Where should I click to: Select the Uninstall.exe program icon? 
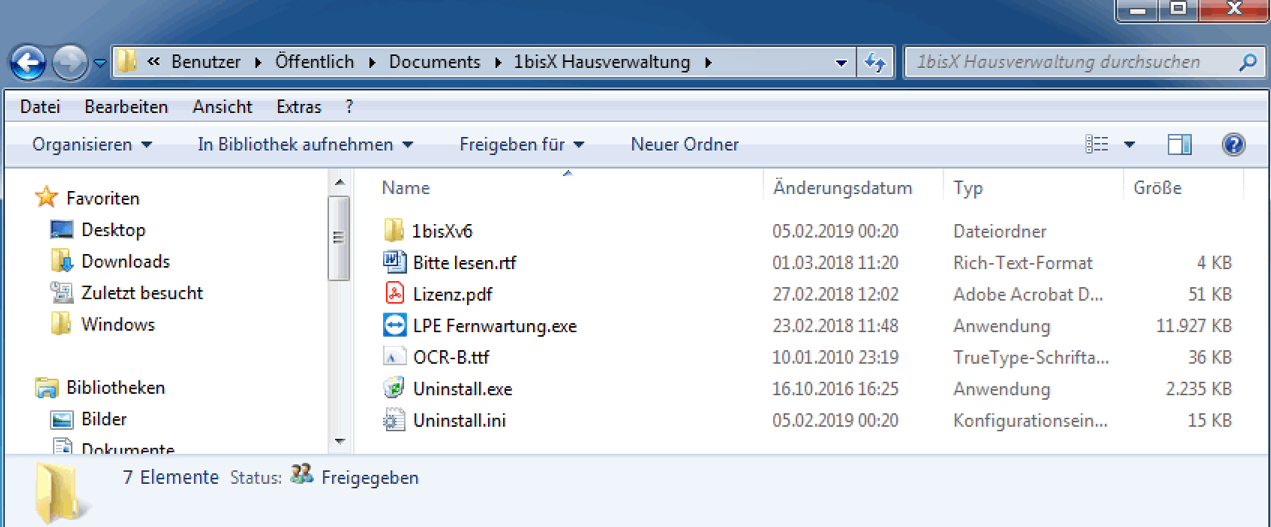[x=394, y=389]
